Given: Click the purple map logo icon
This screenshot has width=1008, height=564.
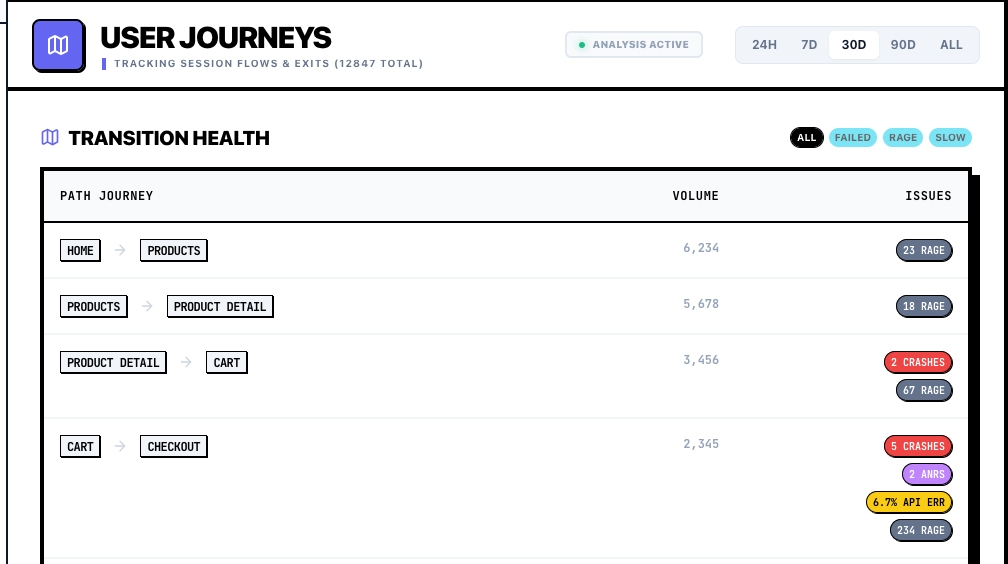Looking at the screenshot, I should click(x=58, y=46).
